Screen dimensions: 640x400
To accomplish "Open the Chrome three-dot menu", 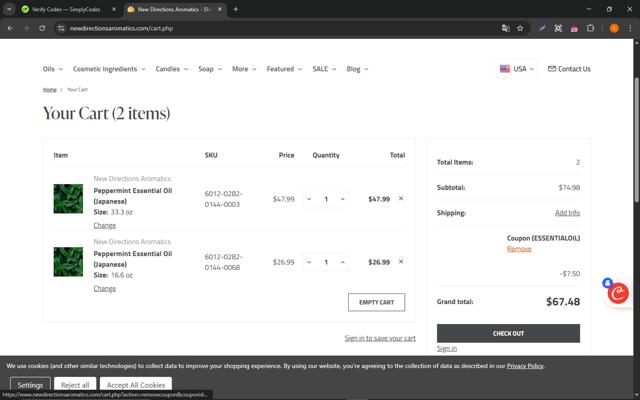I will tap(630, 28).
